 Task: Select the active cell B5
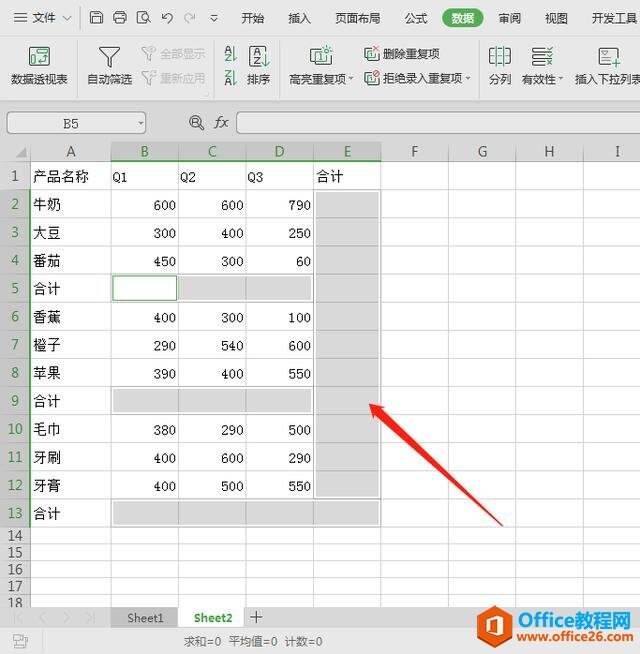tap(145, 288)
